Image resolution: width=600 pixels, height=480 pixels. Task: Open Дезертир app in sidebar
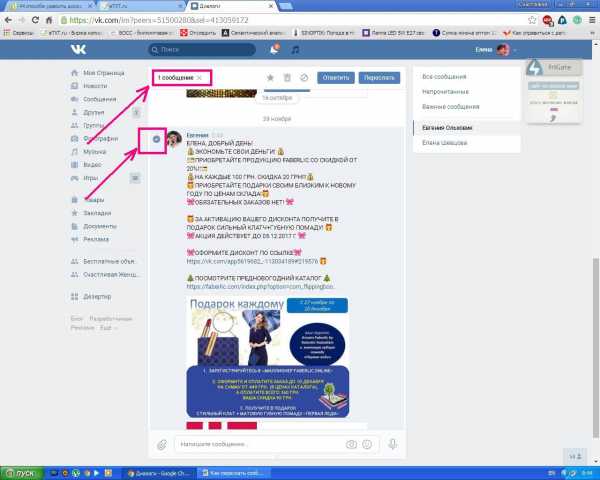(91, 296)
